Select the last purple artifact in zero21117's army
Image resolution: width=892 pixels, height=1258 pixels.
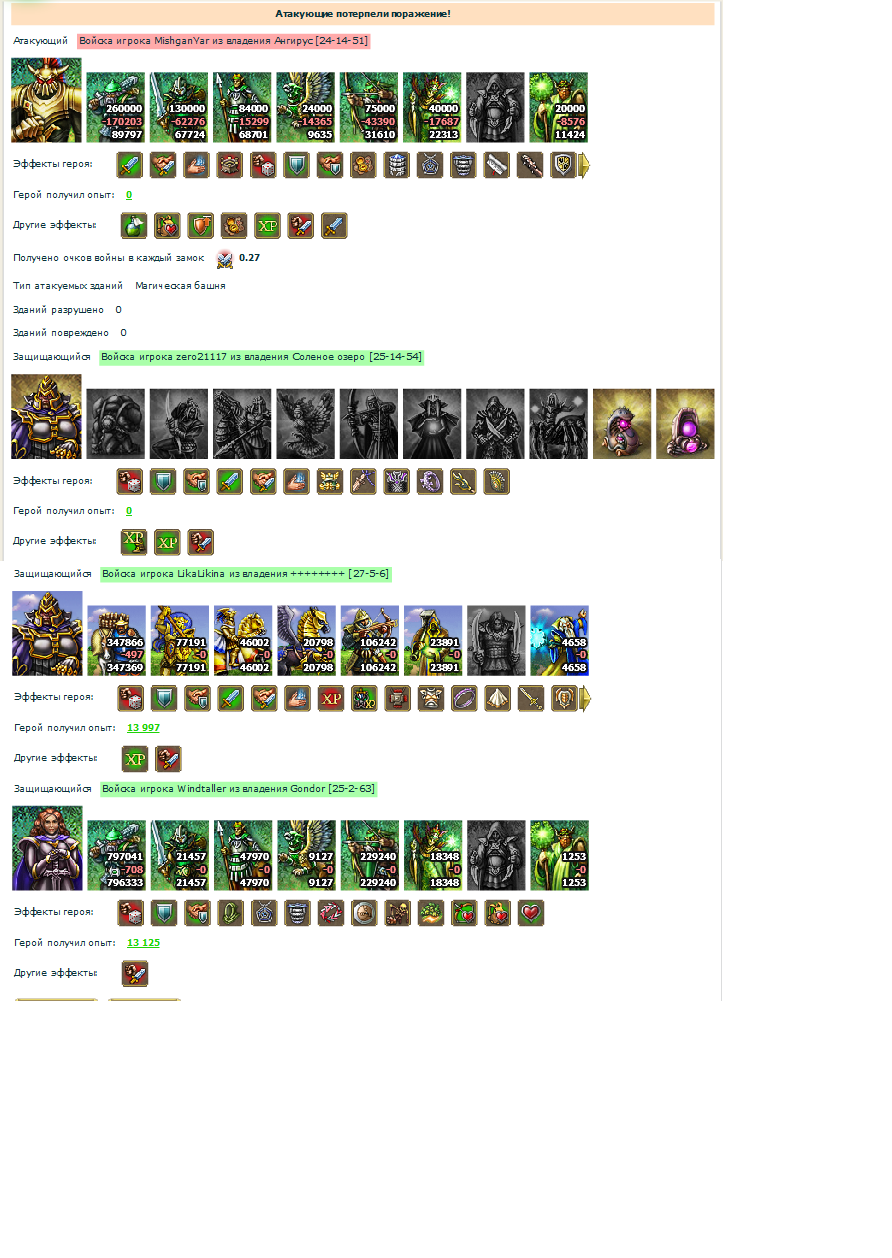(685, 424)
